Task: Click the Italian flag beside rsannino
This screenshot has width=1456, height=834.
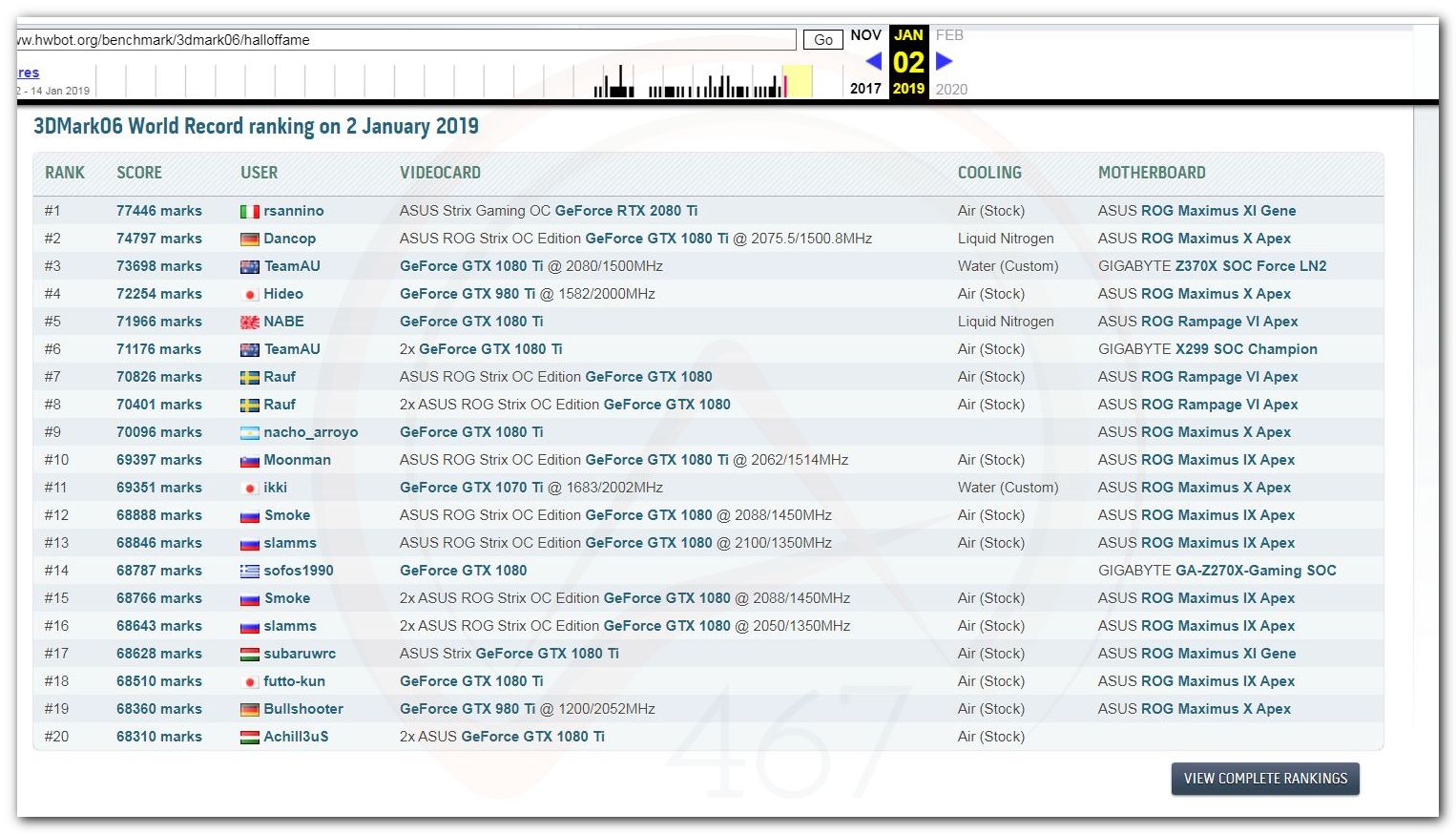Action: 249,212
